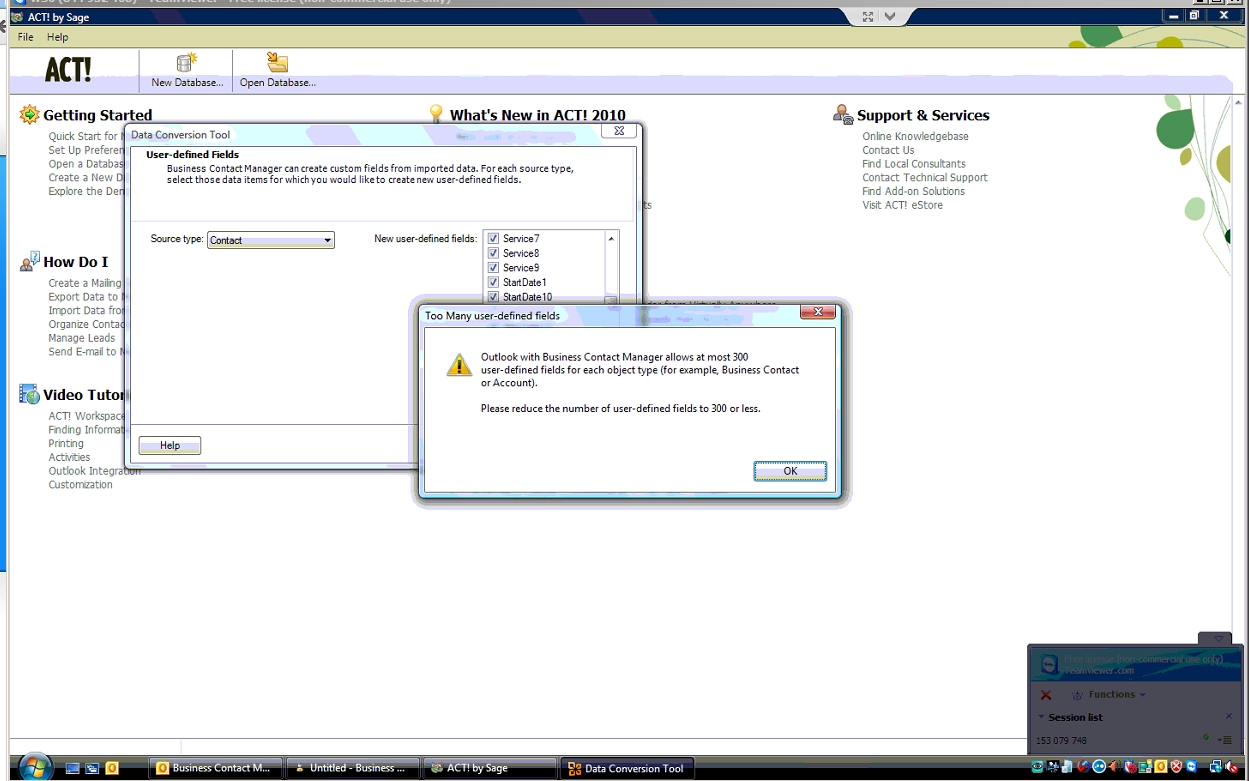1249x781 pixels.
Task: Open Find Add-on Solutions link
Action: (913, 191)
